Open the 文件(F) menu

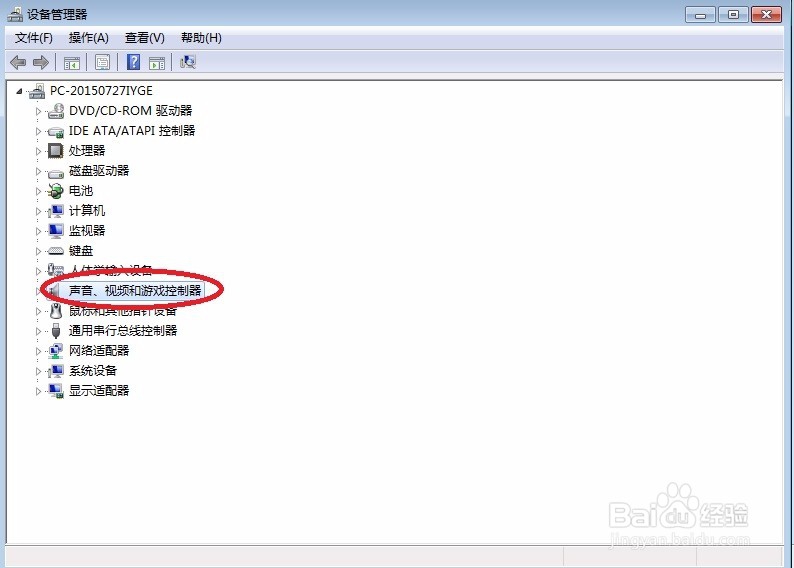[33, 38]
